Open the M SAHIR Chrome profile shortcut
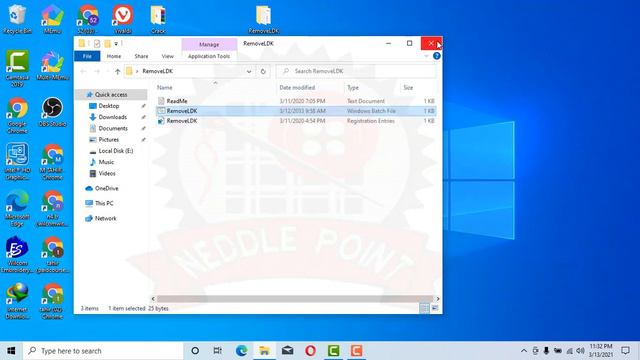 (x=52, y=162)
